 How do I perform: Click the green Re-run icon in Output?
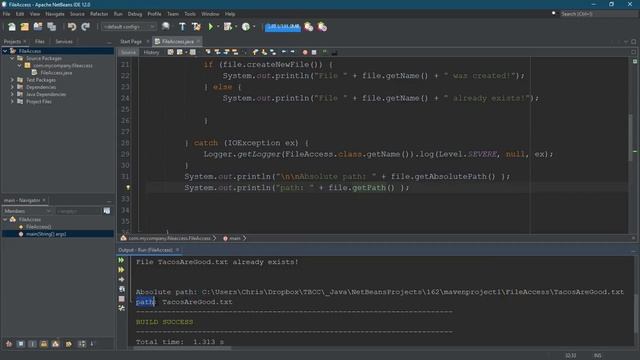click(121, 260)
